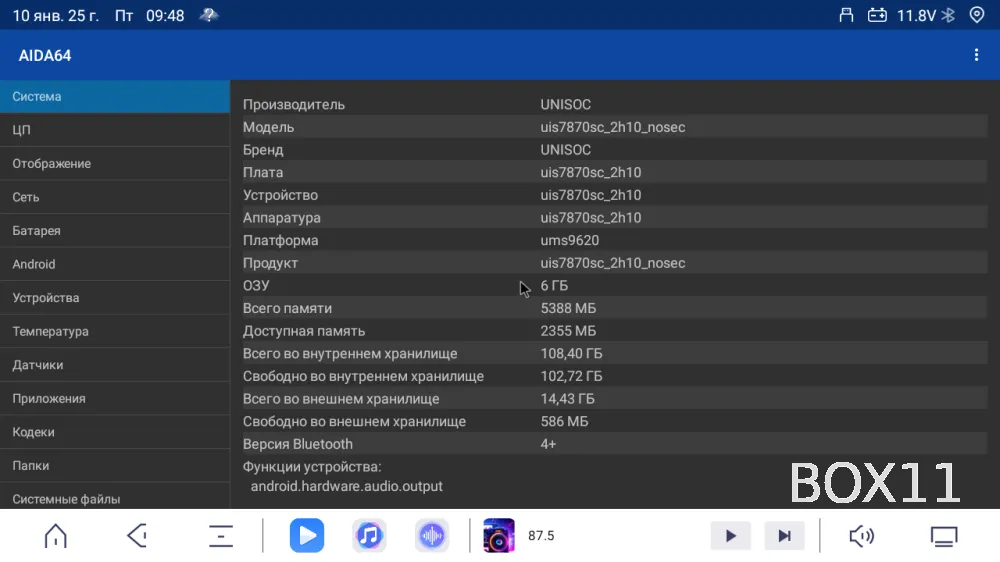The height and width of the screenshot is (562, 1000).
Task: Select the ОЗУ 6 ГБ row
Action: click(x=615, y=286)
